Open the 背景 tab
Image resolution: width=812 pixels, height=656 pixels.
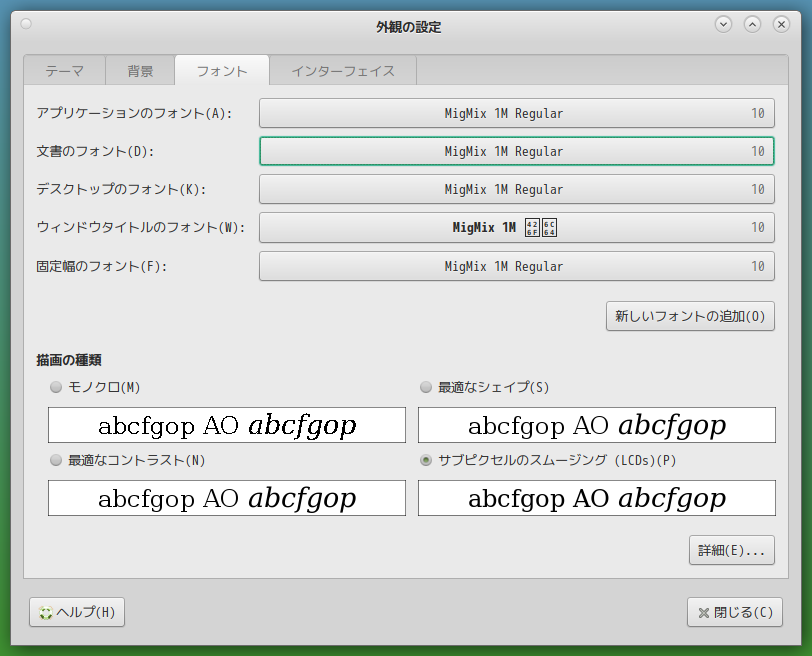click(140, 70)
